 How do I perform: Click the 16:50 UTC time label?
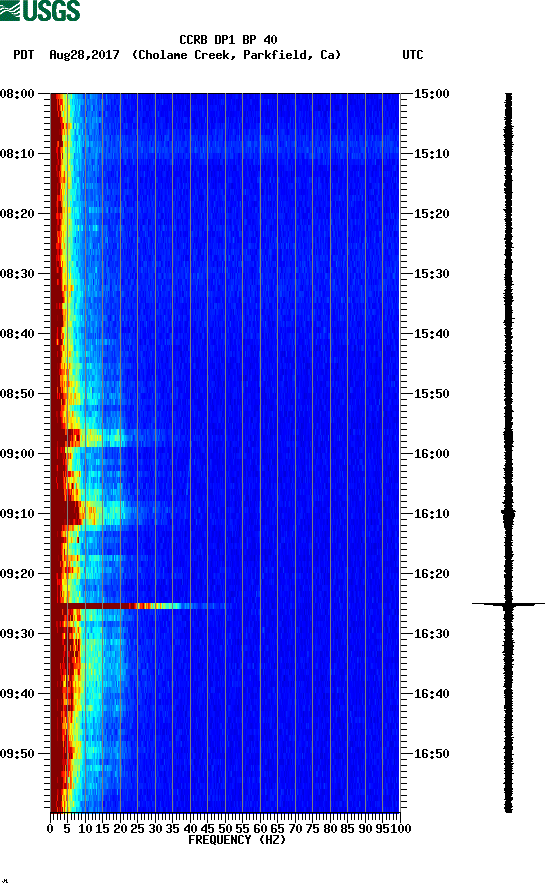(x=431, y=754)
